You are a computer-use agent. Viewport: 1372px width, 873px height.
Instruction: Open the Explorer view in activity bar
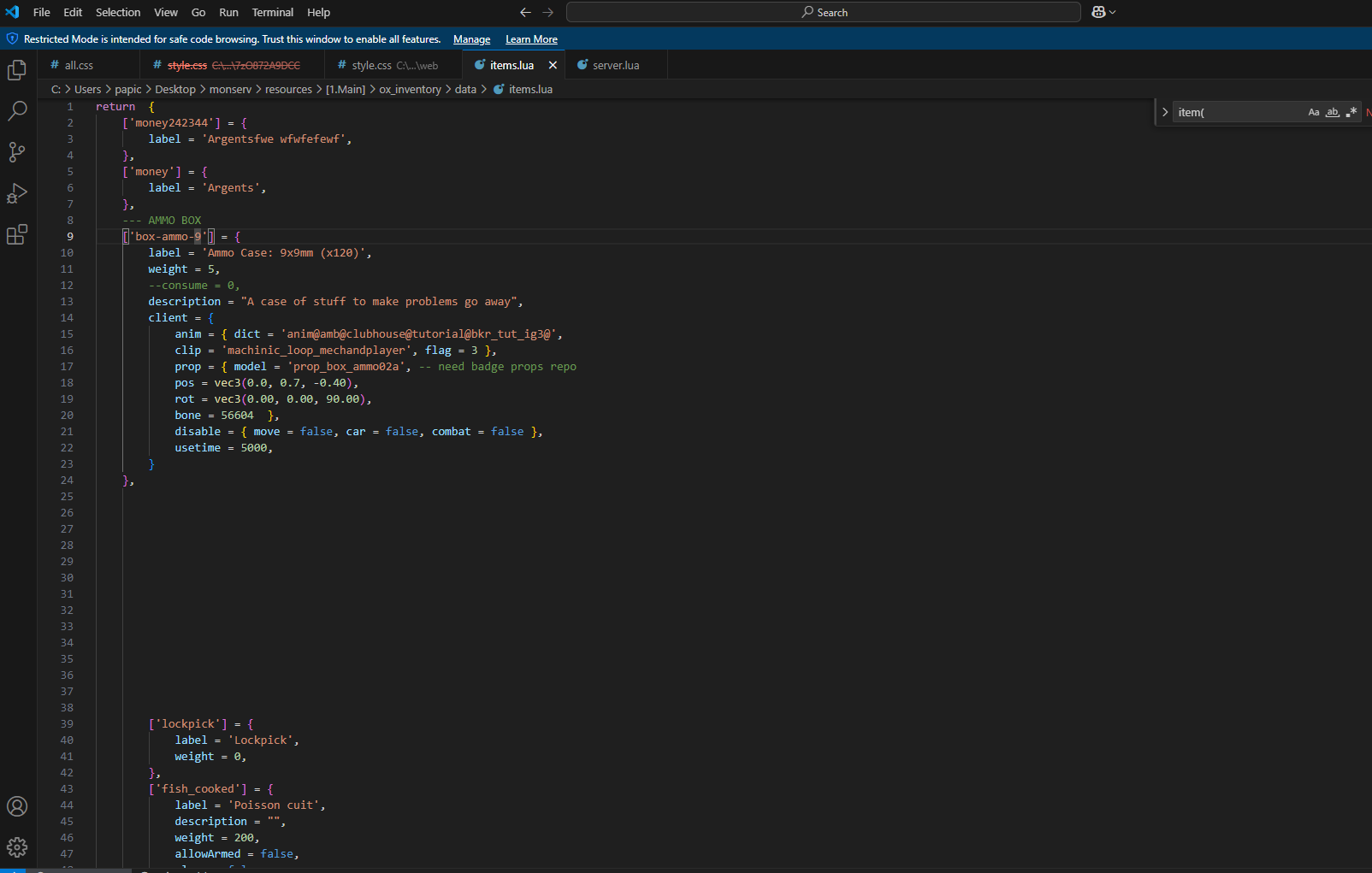(17, 70)
